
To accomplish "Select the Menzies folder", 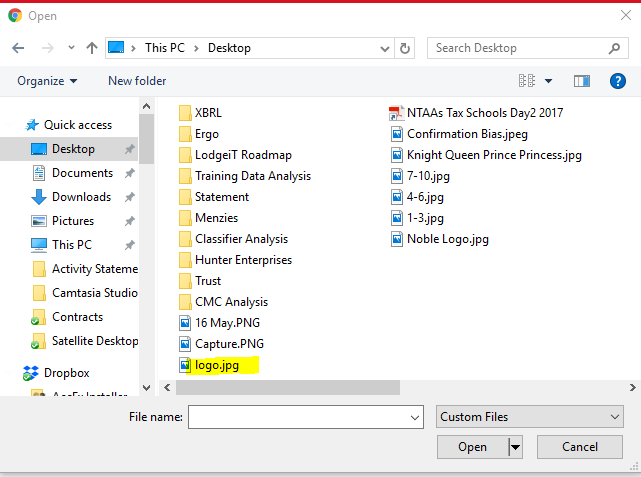I will pos(208,218).
